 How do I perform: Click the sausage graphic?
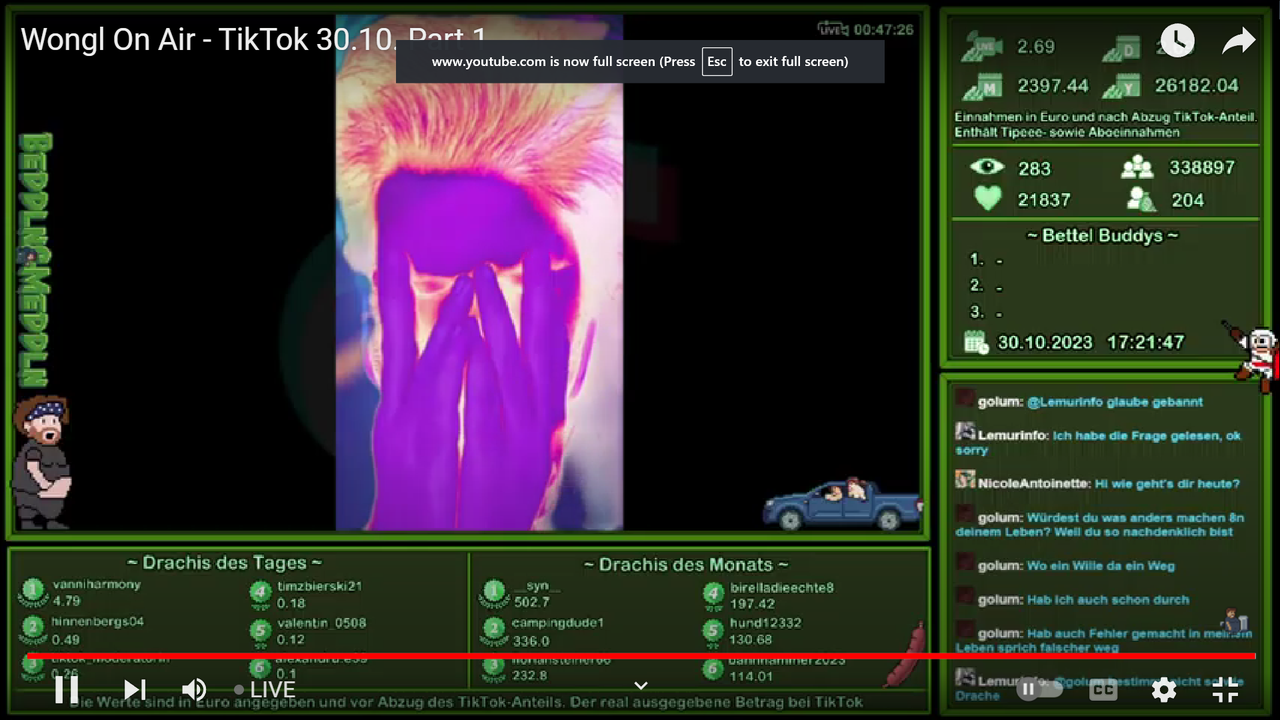904,655
